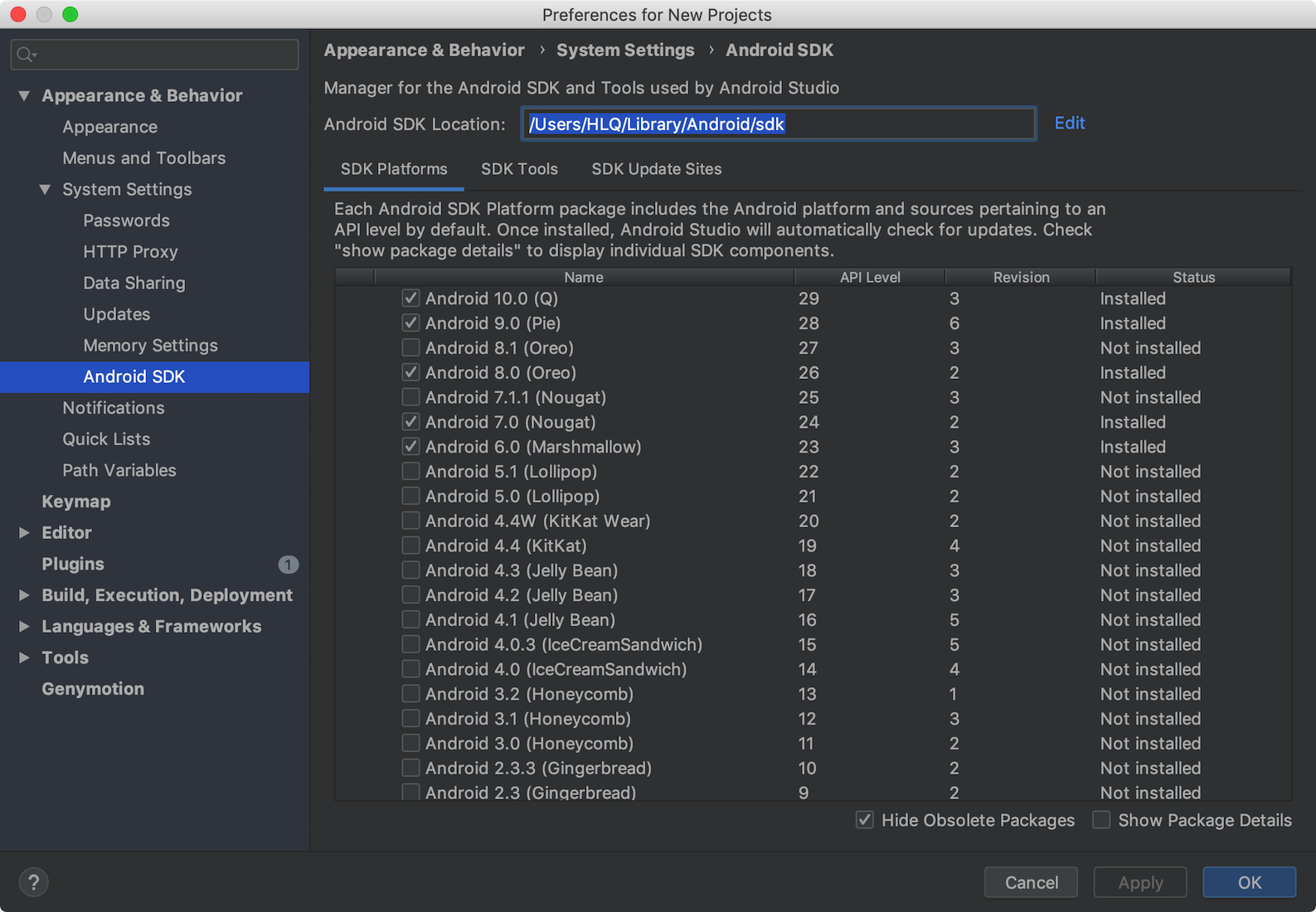Screen dimensions: 1316x912
Task: Check Android 4.4W (KitKat Wear) checkbox
Action: coord(410,521)
